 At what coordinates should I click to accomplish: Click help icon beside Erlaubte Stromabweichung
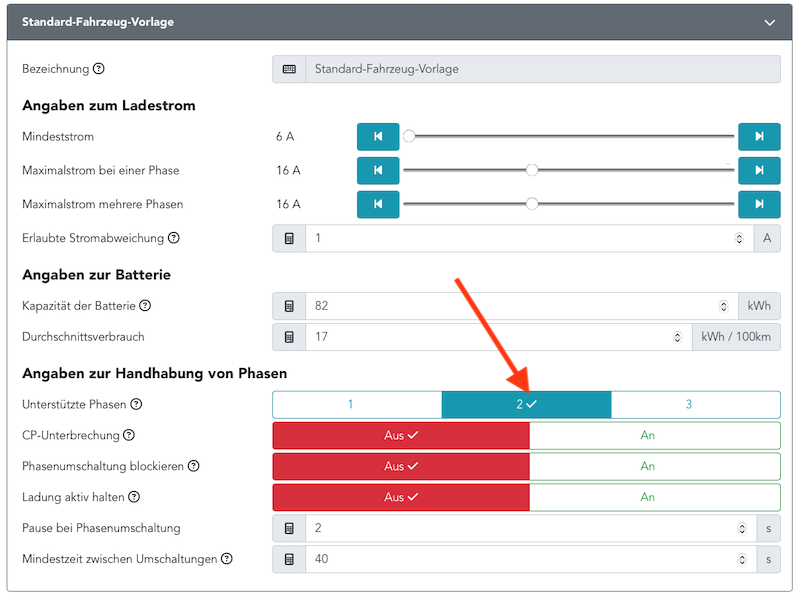(173, 238)
